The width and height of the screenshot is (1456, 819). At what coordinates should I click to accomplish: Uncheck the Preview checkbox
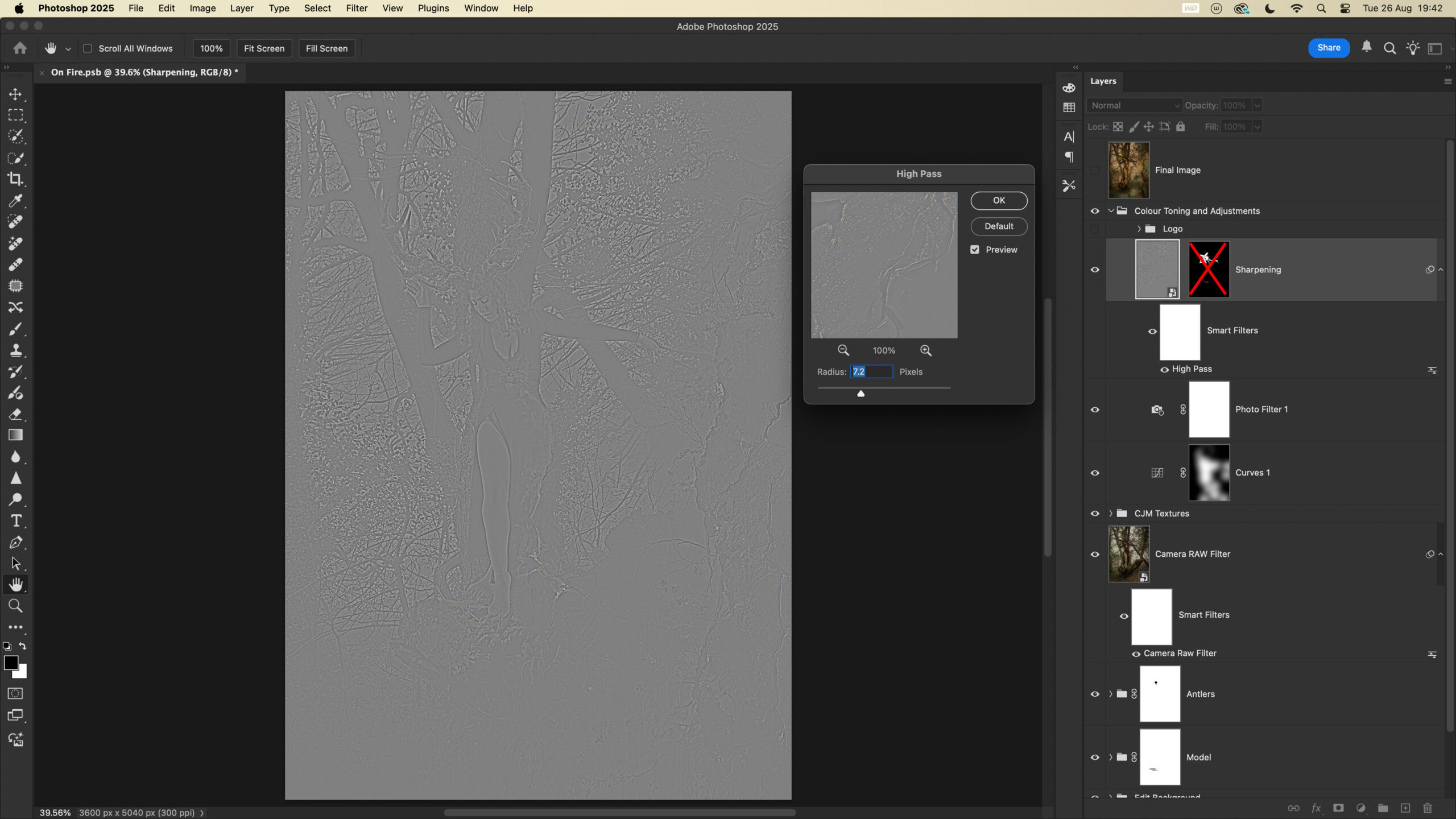975,250
